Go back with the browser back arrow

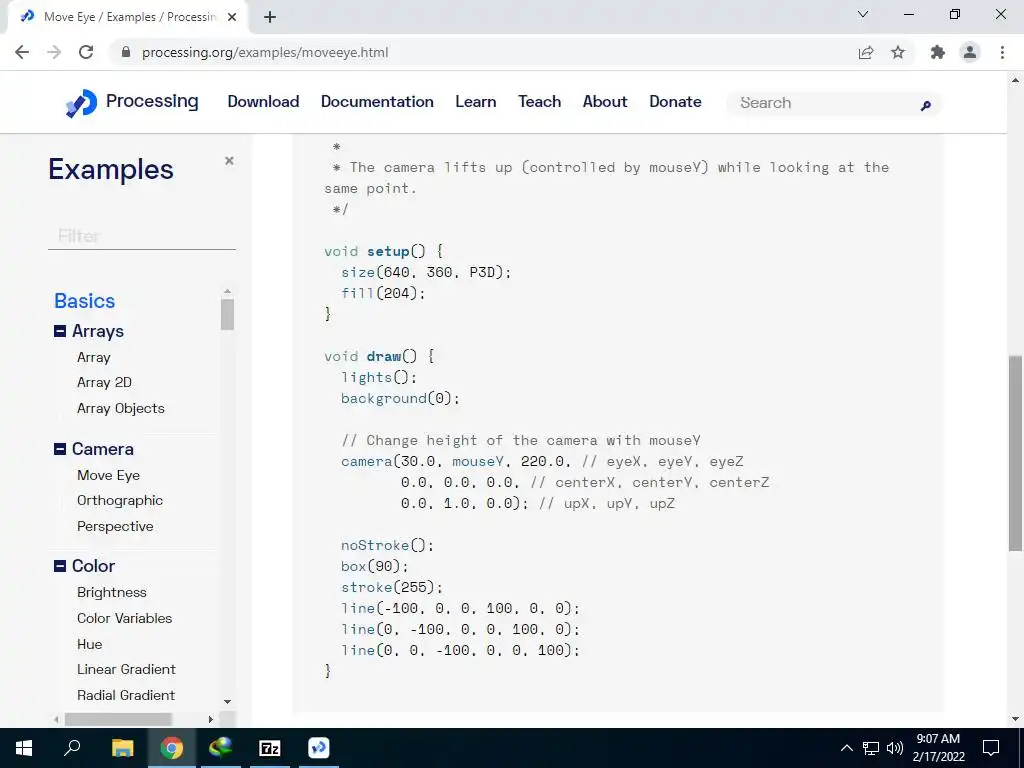(22, 52)
